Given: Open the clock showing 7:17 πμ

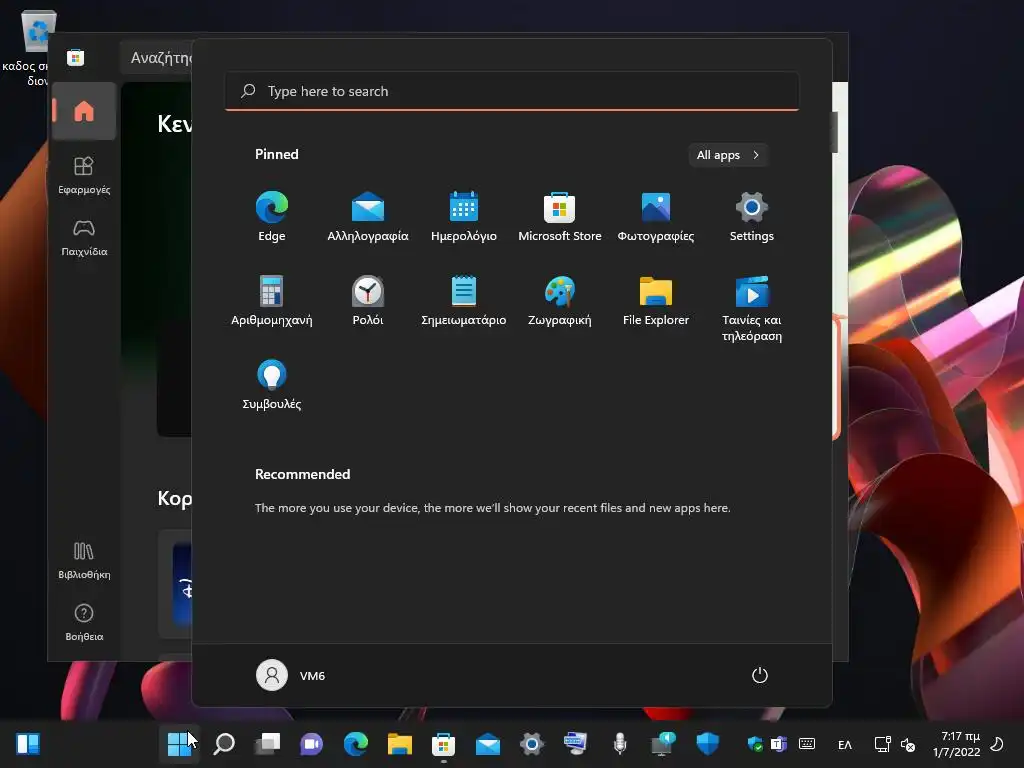Looking at the screenshot, I should click(957, 744).
